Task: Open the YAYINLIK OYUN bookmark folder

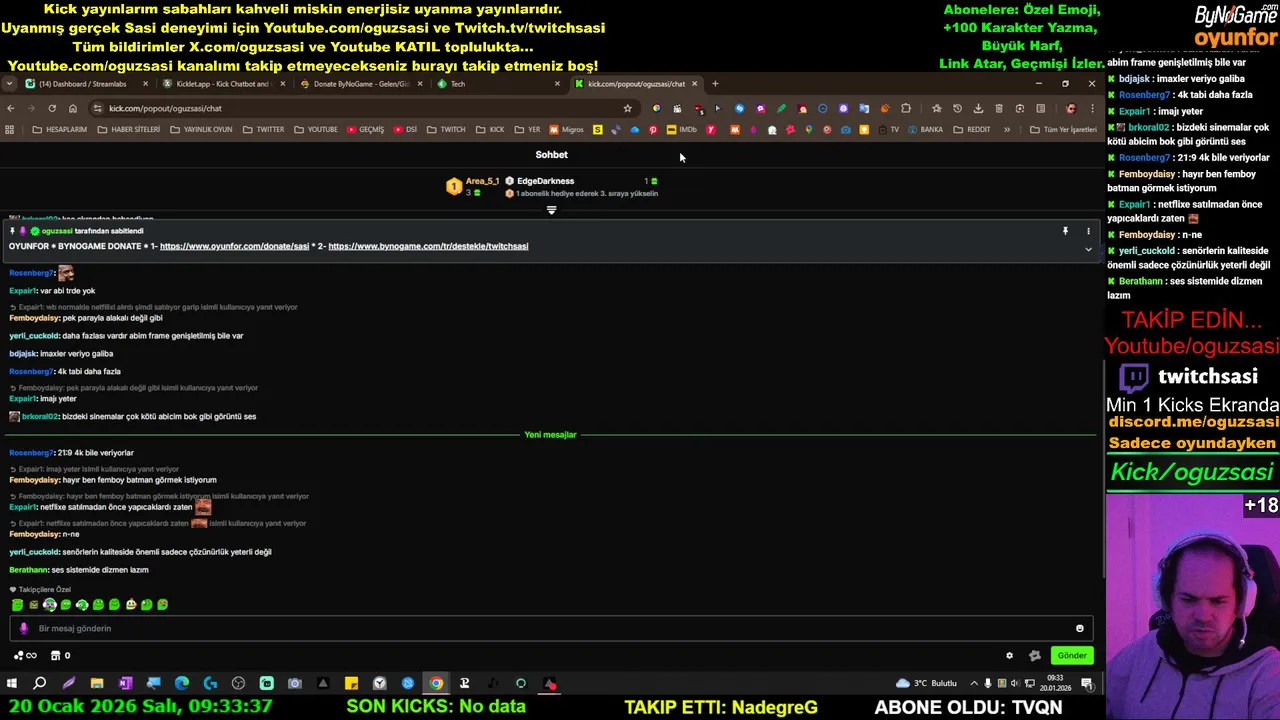Action: [201, 130]
